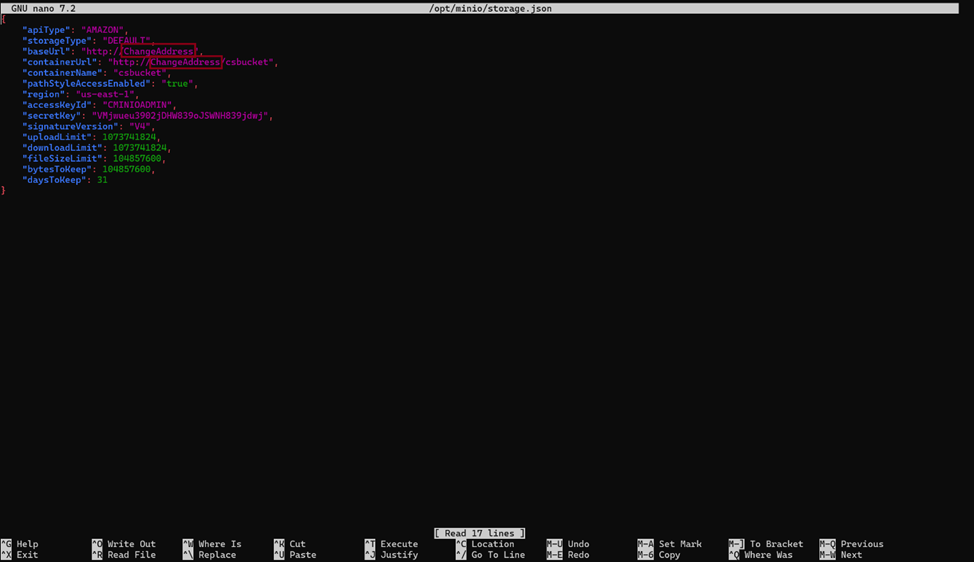Click the "DEFAULT" value
Screen dimensions: 974x562
coord(127,40)
